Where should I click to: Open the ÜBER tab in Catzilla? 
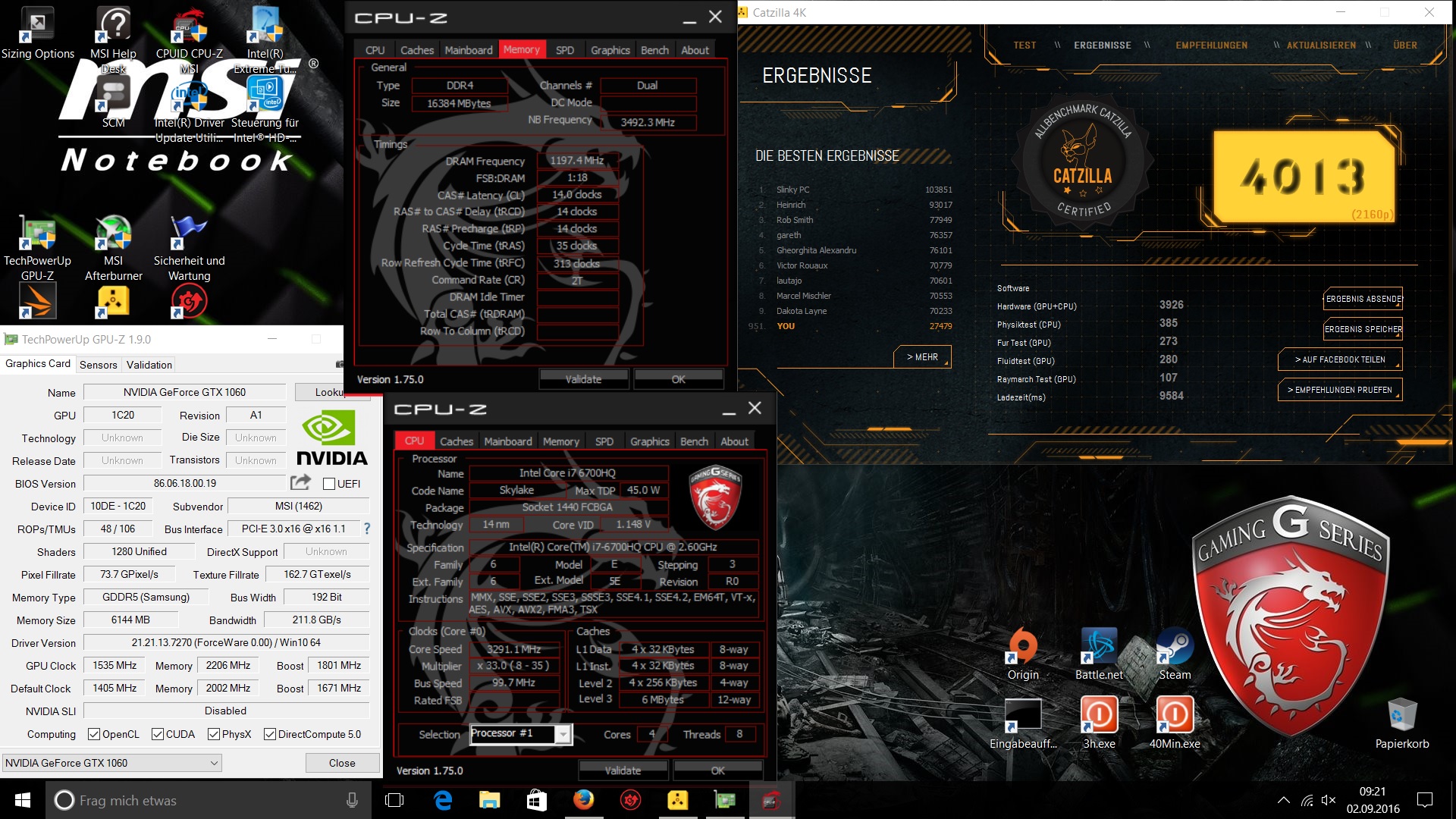pyautogui.click(x=1404, y=45)
